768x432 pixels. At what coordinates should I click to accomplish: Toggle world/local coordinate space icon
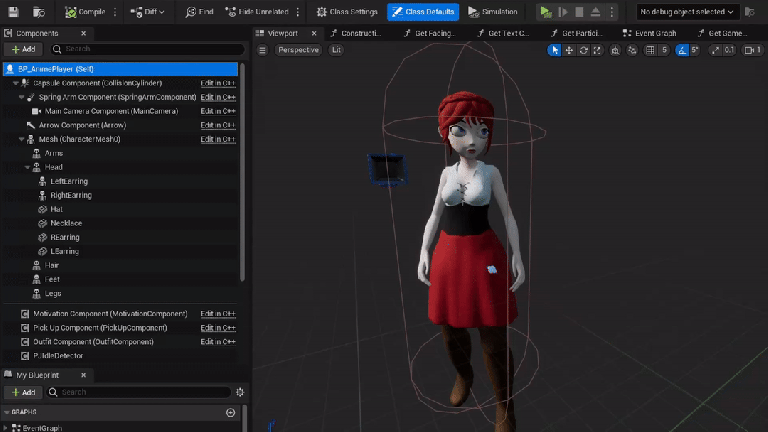(x=615, y=50)
